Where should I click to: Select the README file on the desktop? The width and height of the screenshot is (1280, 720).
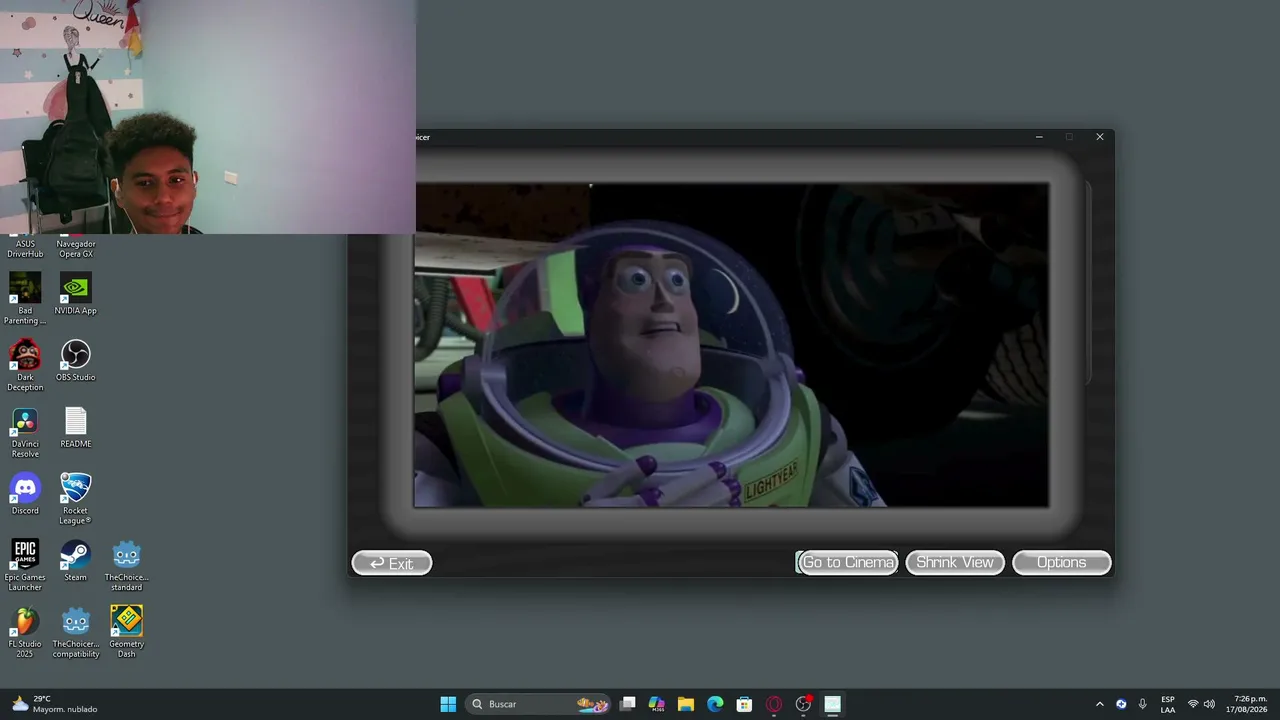click(76, 427)
